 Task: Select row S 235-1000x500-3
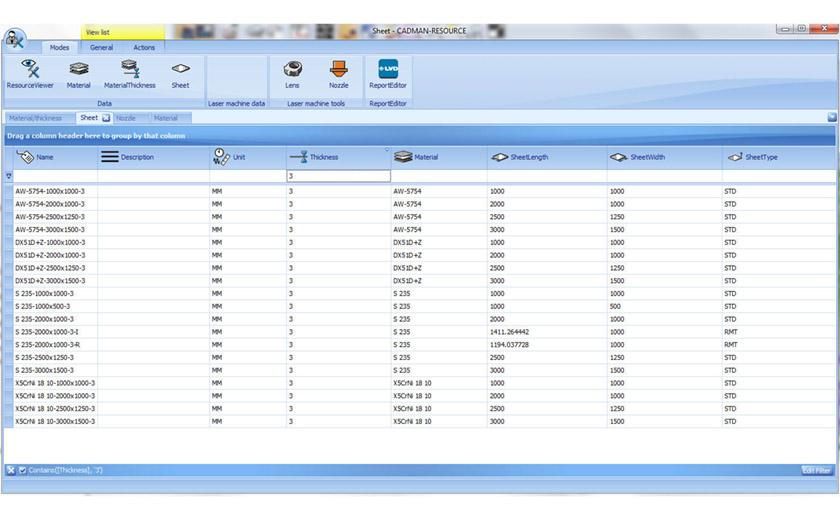click(420, 306)
